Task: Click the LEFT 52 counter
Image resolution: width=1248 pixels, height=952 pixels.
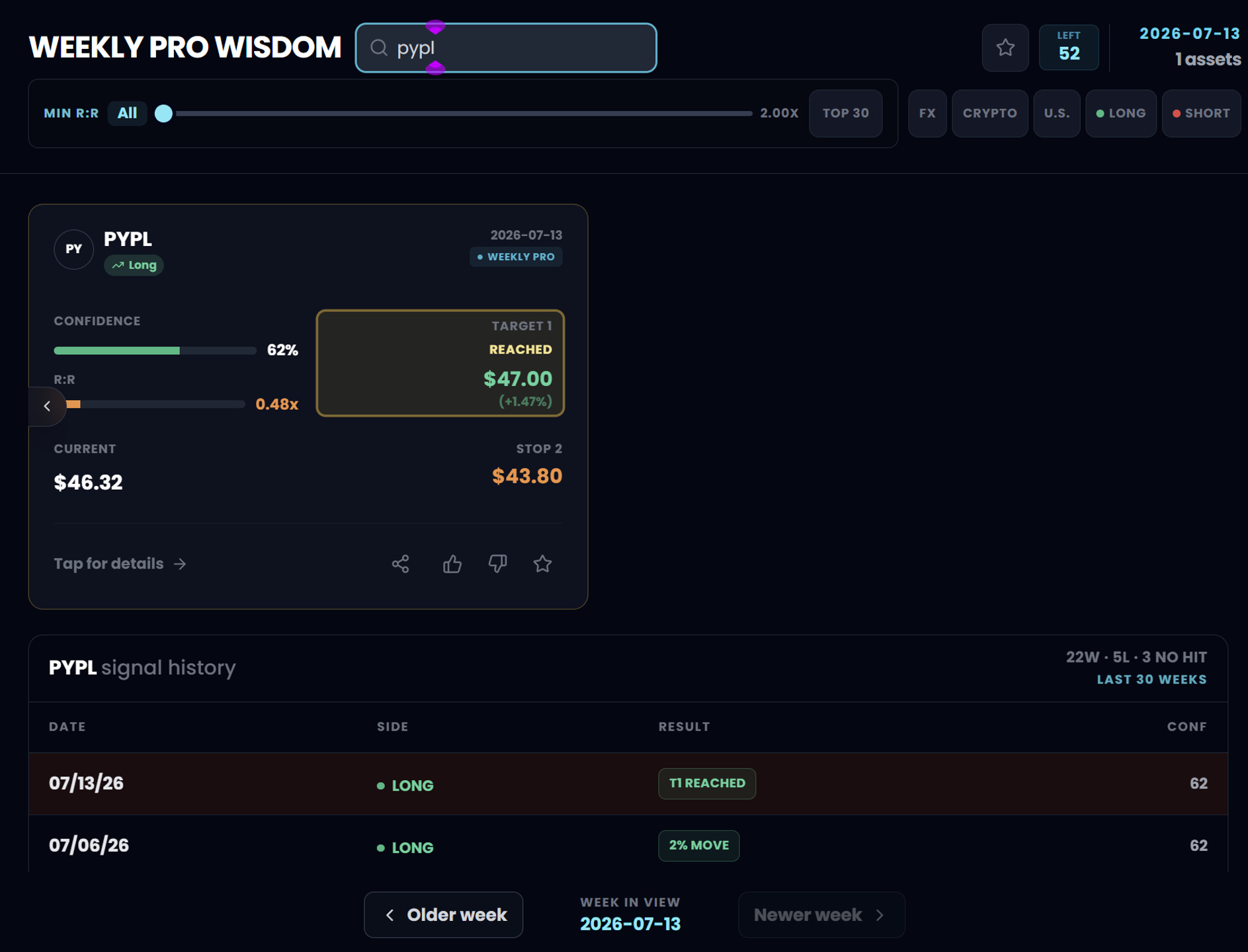Action: 1069,48
